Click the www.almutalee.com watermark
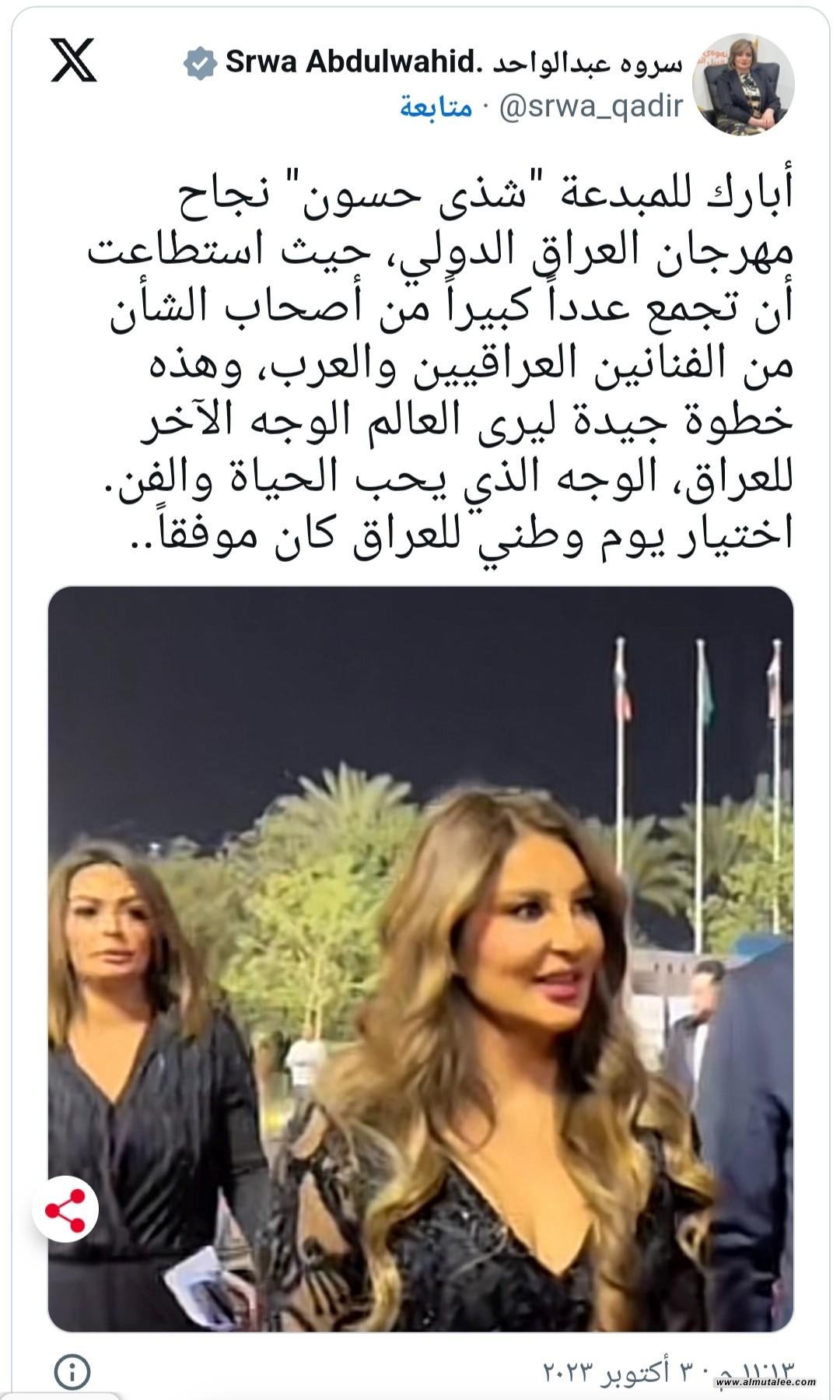Screen dimensions: 840x1400 (x=765, y=1382)
